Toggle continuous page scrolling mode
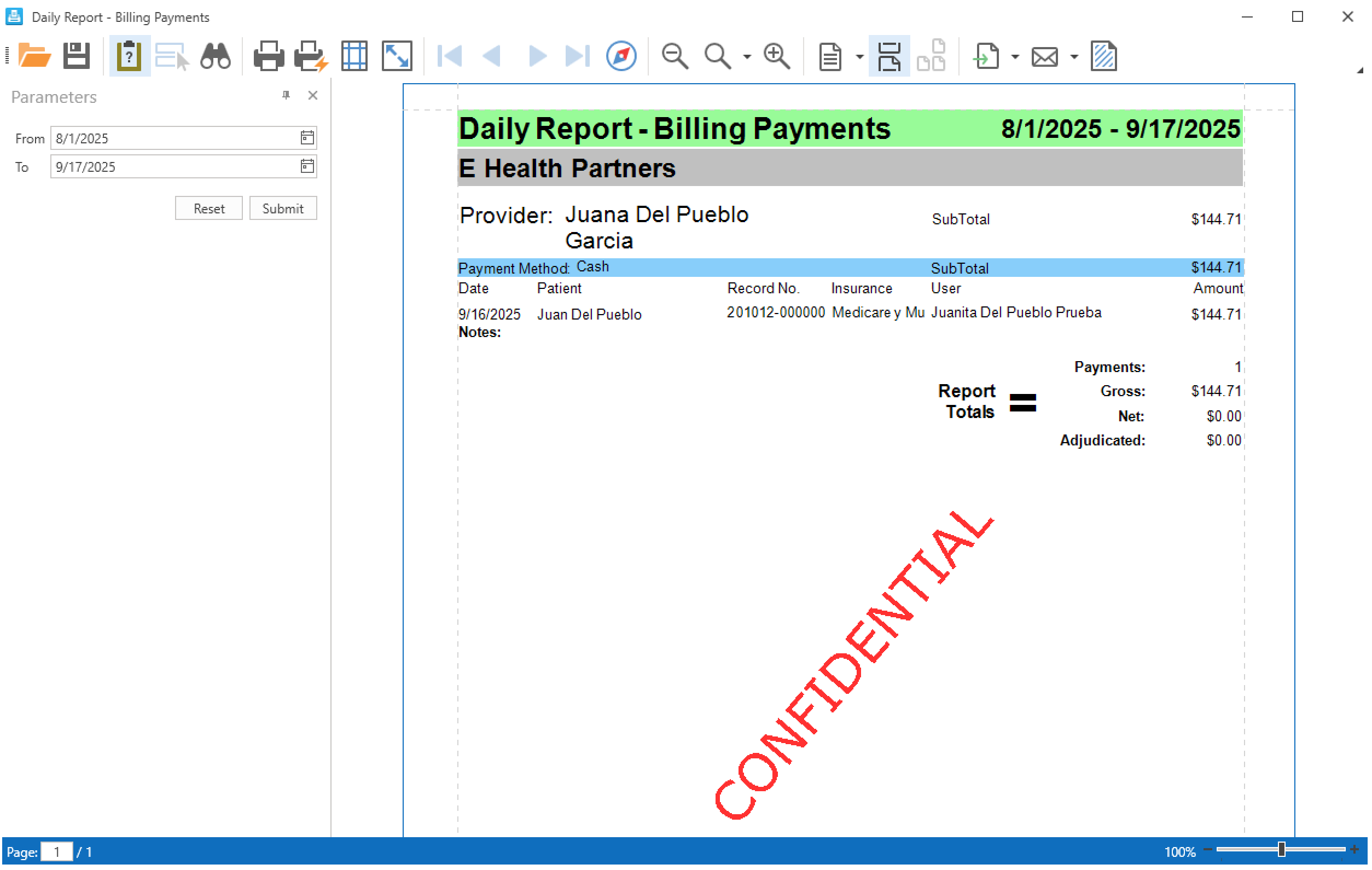The height and width of the screenshot is (870, 1372). 889,56
